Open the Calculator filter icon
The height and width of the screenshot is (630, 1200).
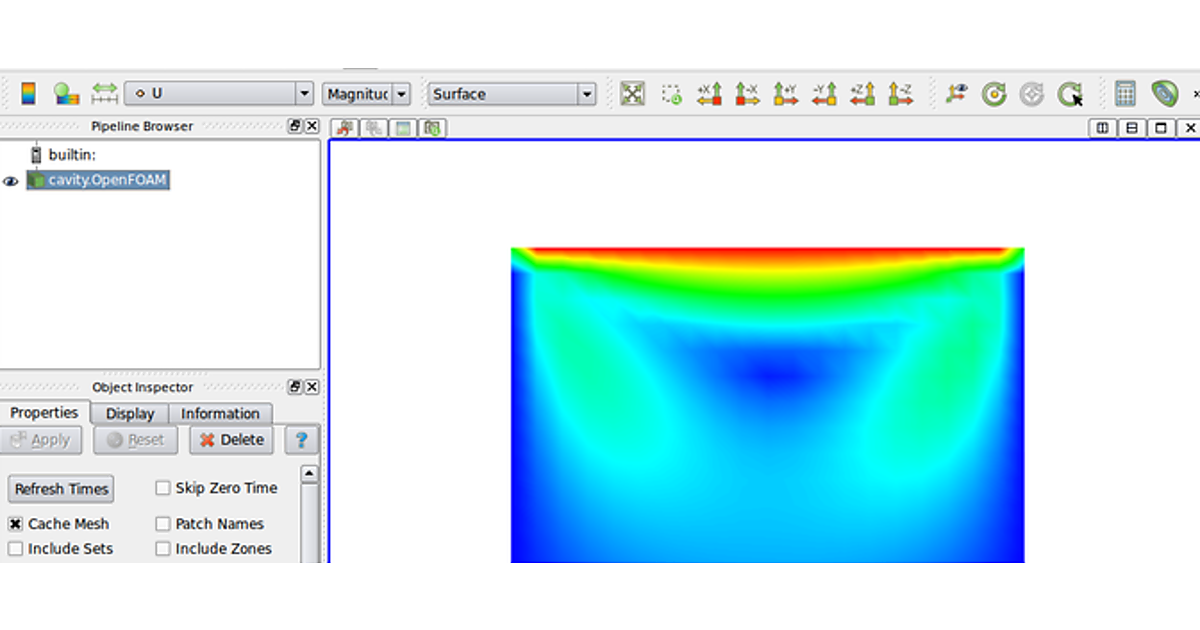coord(1125,94)
